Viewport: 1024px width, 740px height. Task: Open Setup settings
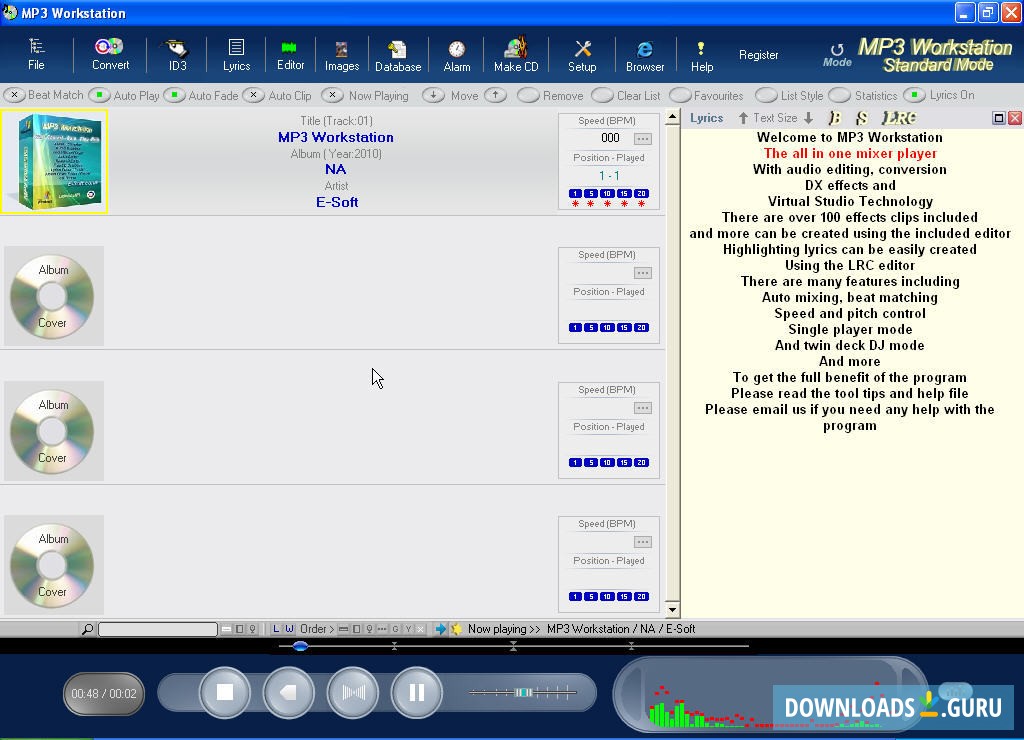click(x=582, y=56)
